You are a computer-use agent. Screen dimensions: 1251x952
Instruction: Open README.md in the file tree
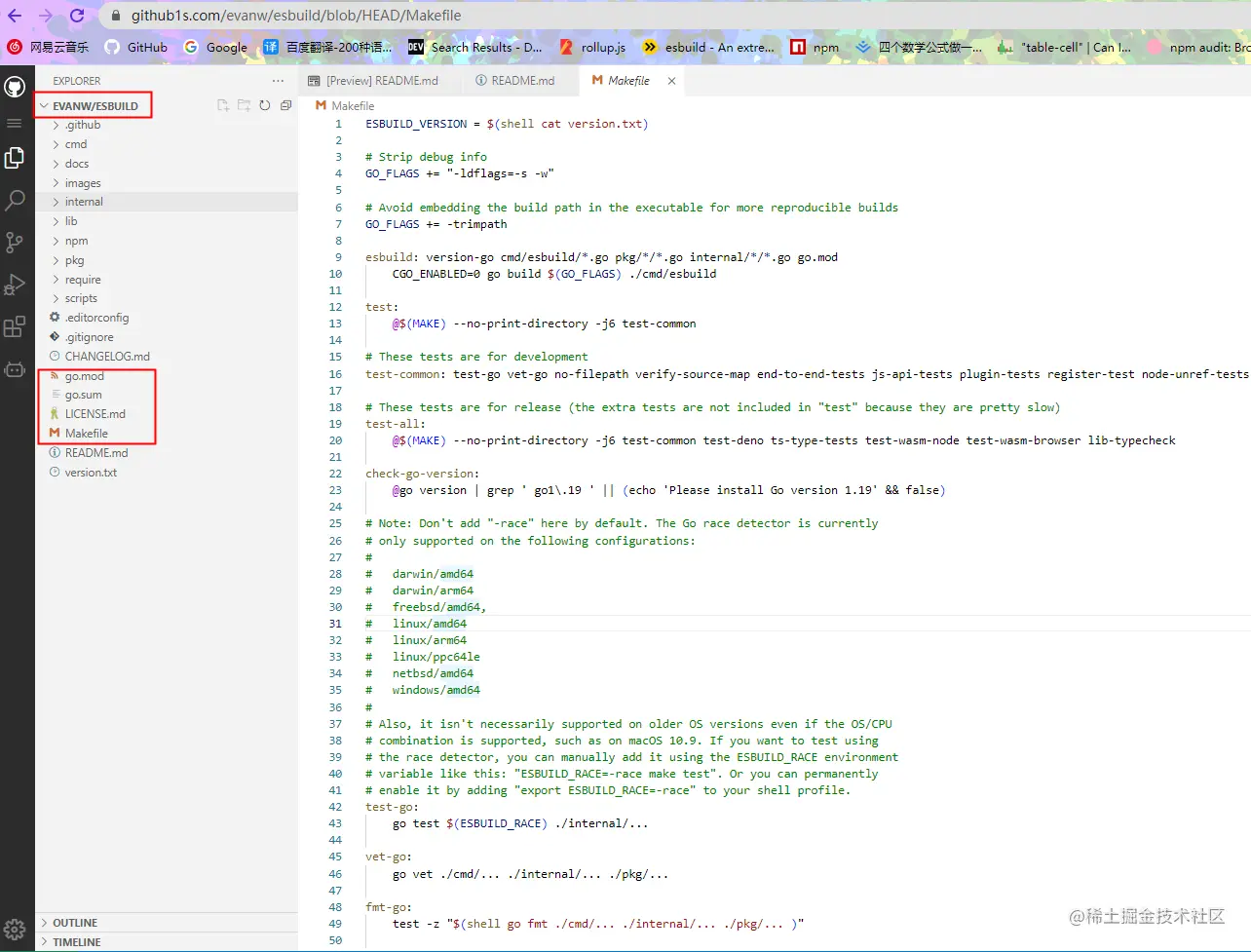point(95,453)
